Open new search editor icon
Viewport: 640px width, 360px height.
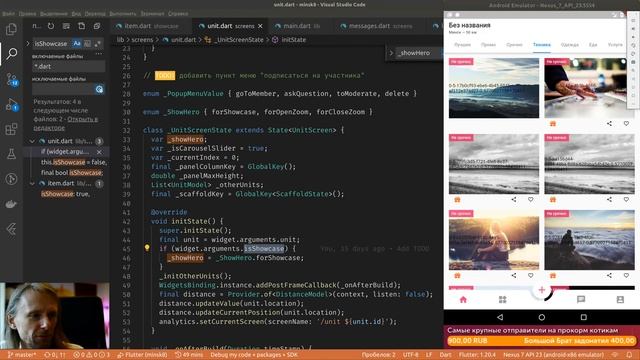[82, 26]
